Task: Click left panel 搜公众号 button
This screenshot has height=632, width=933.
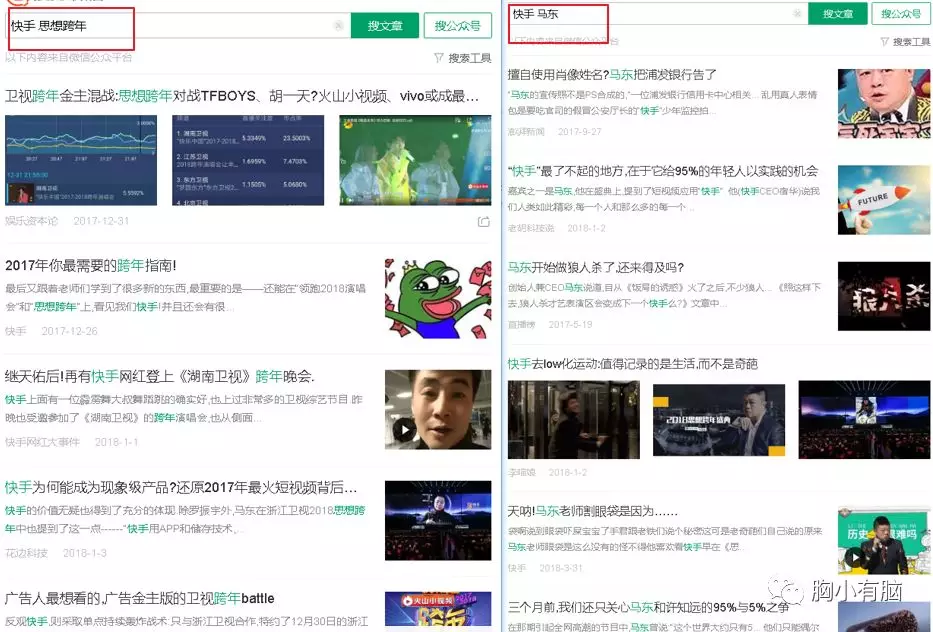Action: [457, 25]
